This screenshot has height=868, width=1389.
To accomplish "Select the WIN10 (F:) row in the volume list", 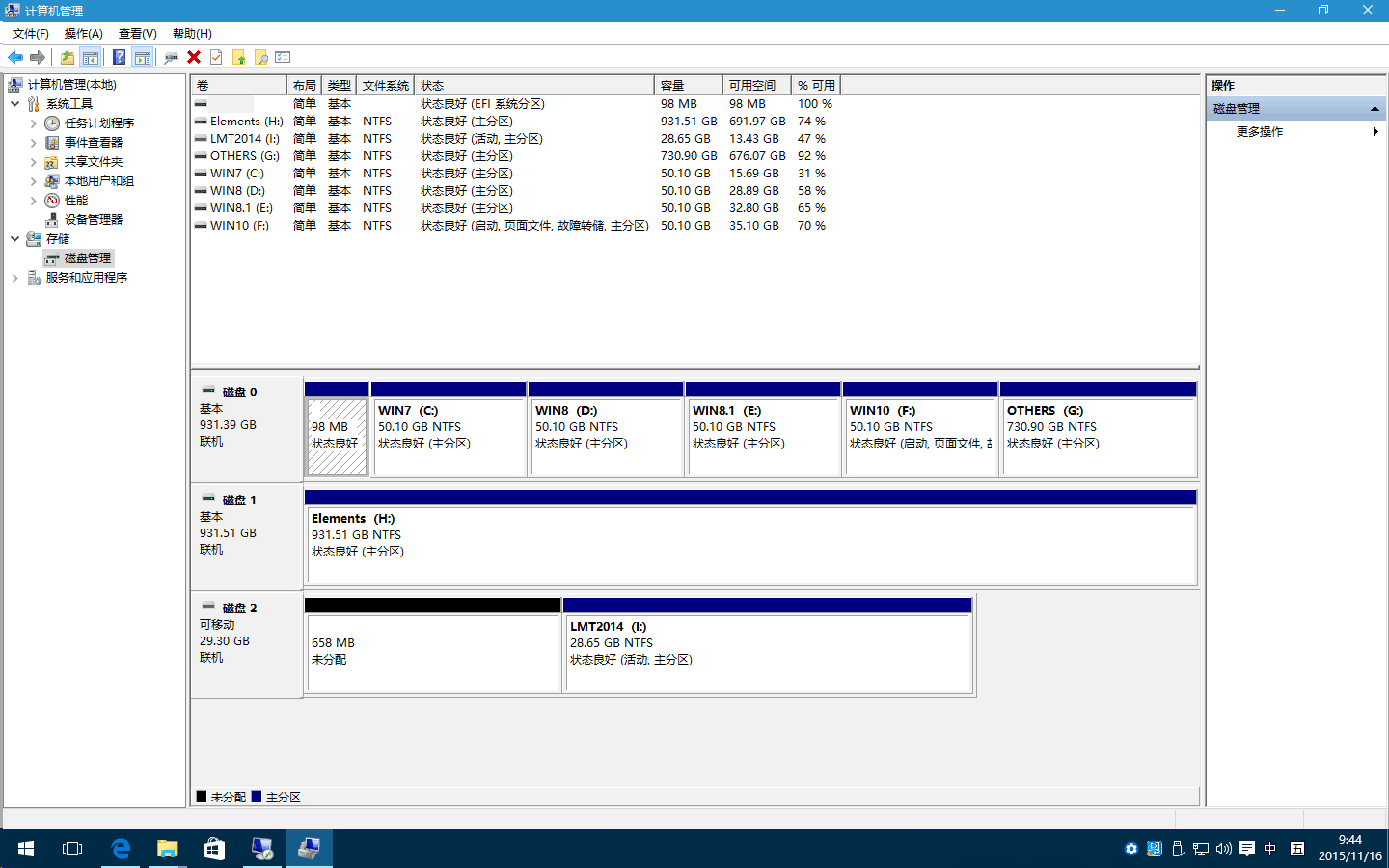I will pyautogui.click(x=516, y=226).
